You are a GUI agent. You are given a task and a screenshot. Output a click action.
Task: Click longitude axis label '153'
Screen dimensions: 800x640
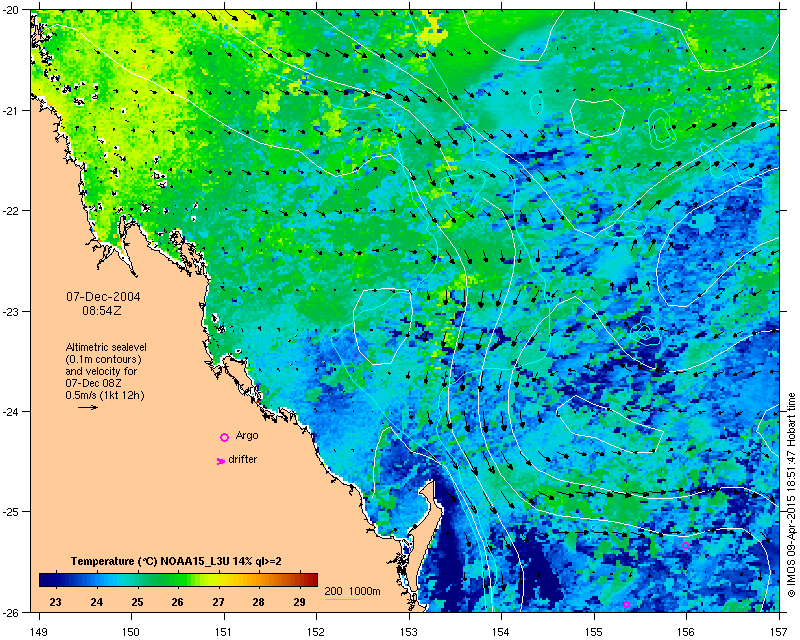click(x=409, y=631)
